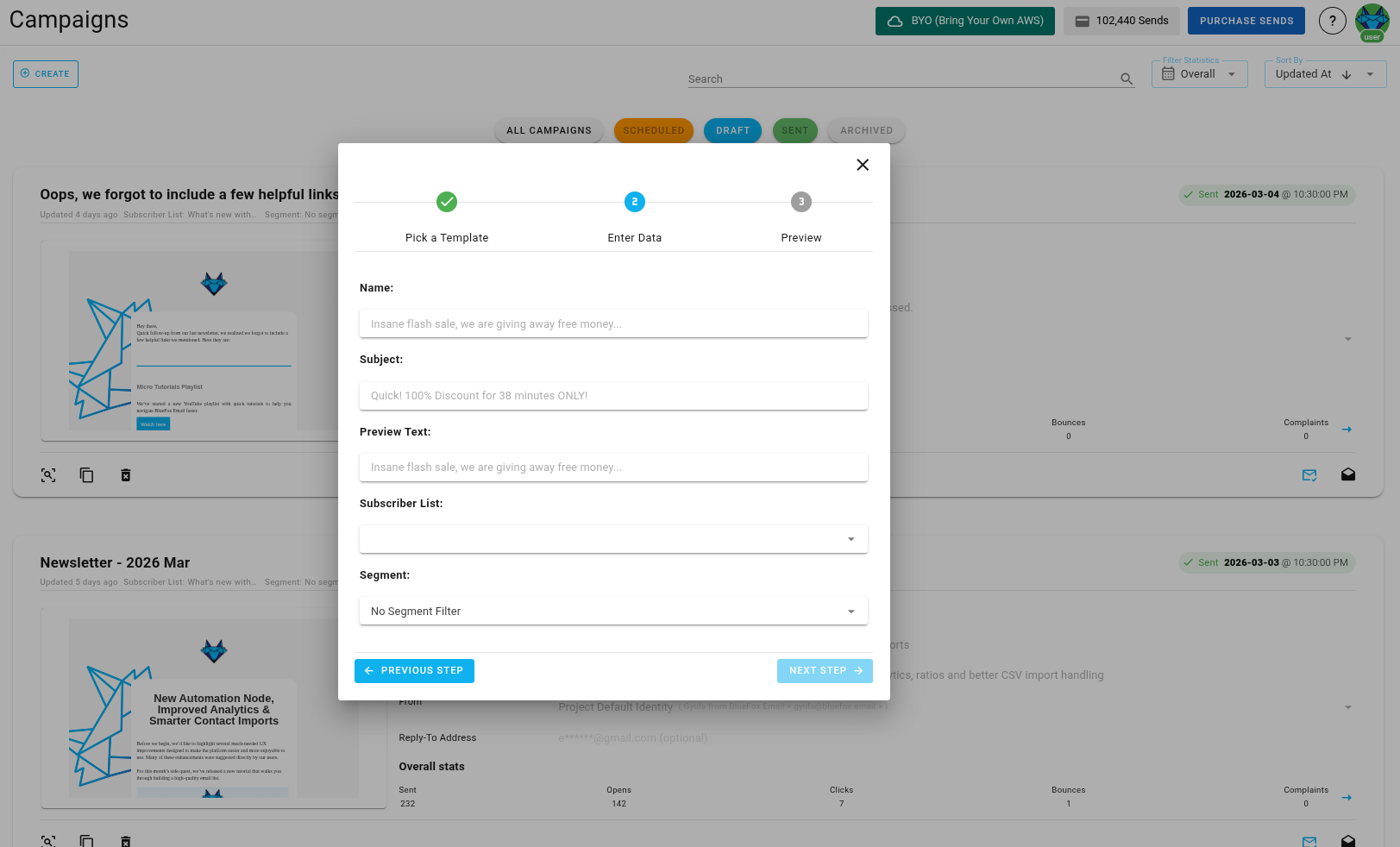
Task: Open the blue sent-mail envelope icon
Action: tap(1309, 474)
